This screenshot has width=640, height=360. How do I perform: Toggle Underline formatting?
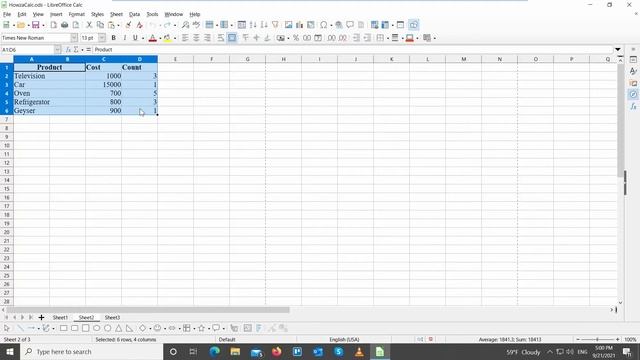[x=135, y=38]
